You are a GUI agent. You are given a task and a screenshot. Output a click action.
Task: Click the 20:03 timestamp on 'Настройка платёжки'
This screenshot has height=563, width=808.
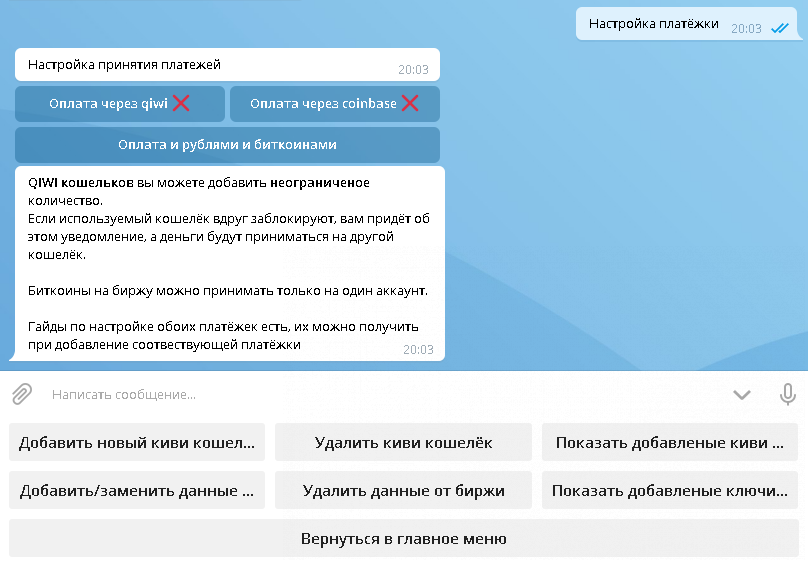tap(746, 29)
